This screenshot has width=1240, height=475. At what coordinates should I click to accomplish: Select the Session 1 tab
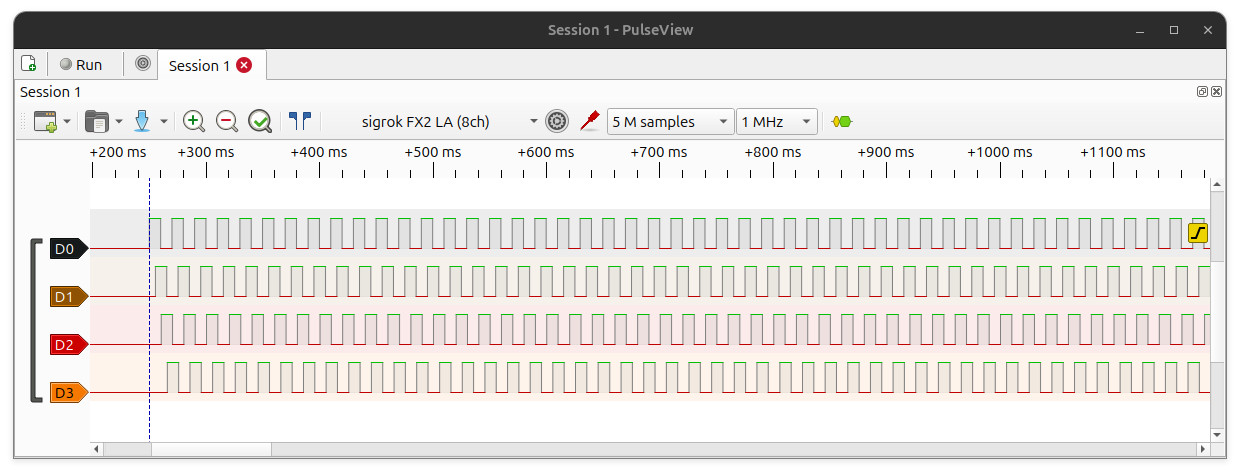198,65
